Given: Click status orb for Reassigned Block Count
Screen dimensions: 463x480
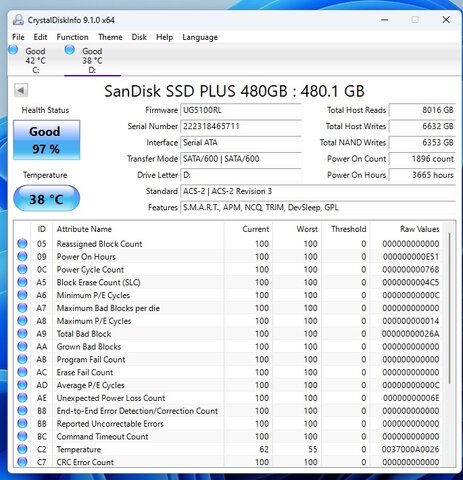Looking at the screenshot, I should click(x=22, y=243).
